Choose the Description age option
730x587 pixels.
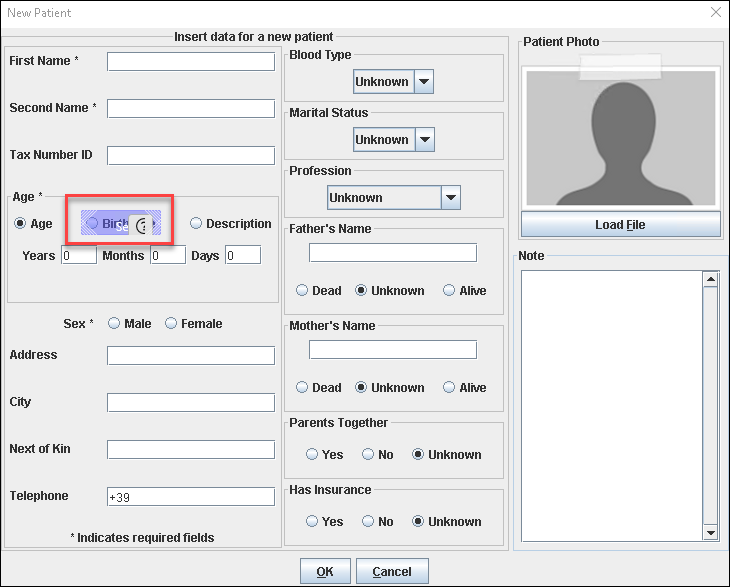[197, 224]
